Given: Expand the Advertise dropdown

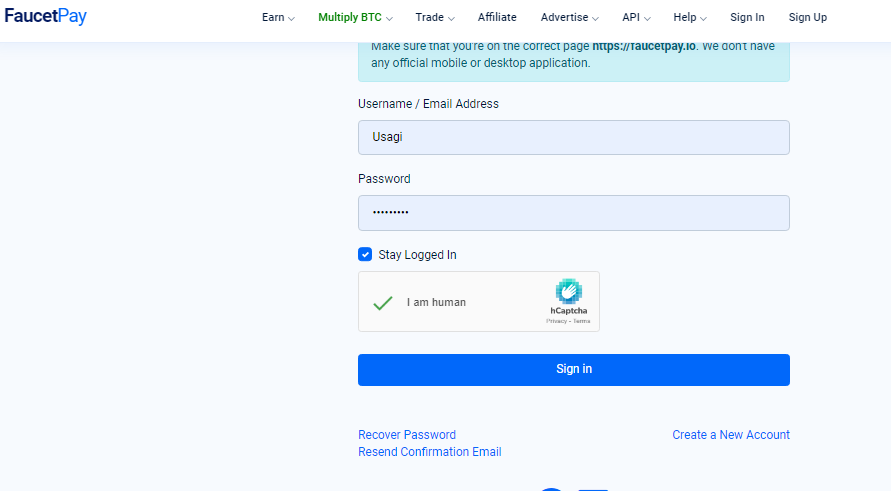Looking at the screenshot, I should pos(569,18).
